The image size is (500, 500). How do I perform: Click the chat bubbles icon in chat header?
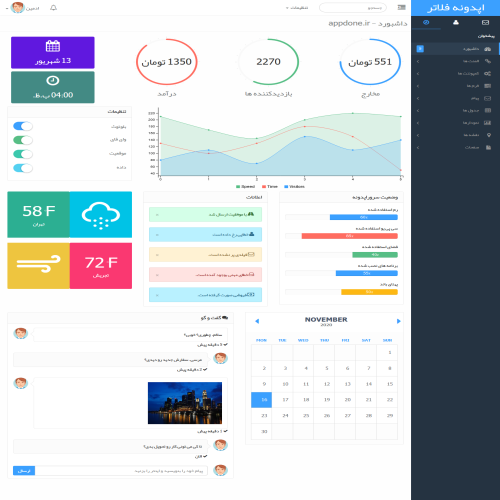tap(225, 318)
